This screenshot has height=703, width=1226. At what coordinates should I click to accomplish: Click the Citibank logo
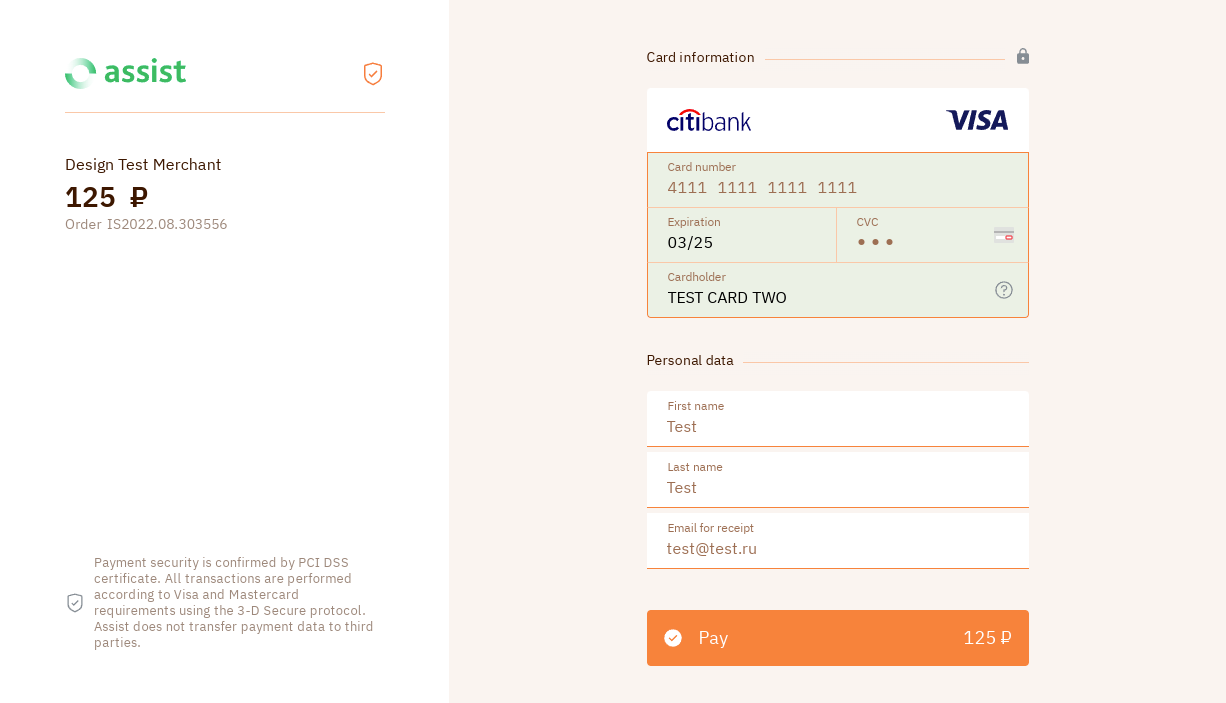(709, 121)
